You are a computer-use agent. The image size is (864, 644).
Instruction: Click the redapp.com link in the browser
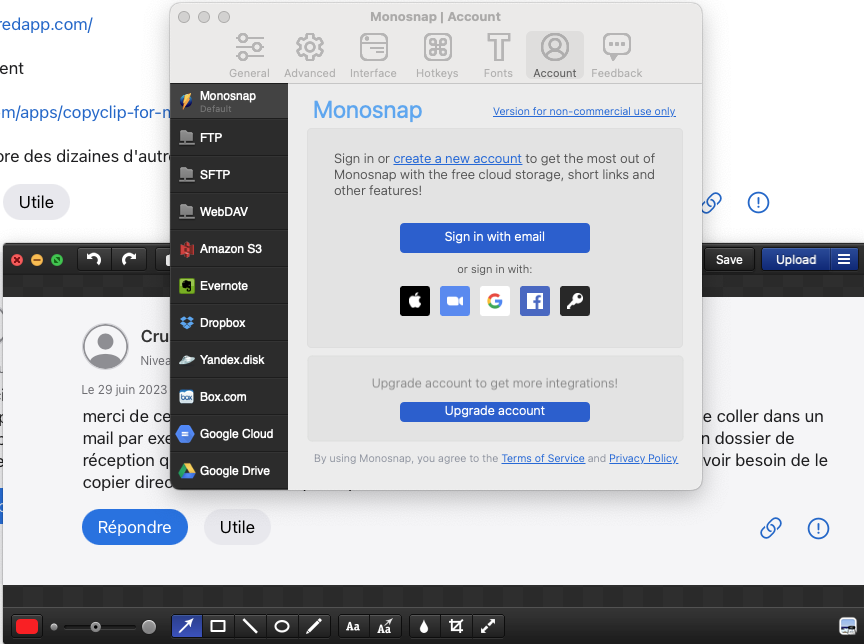pos(46,24)
